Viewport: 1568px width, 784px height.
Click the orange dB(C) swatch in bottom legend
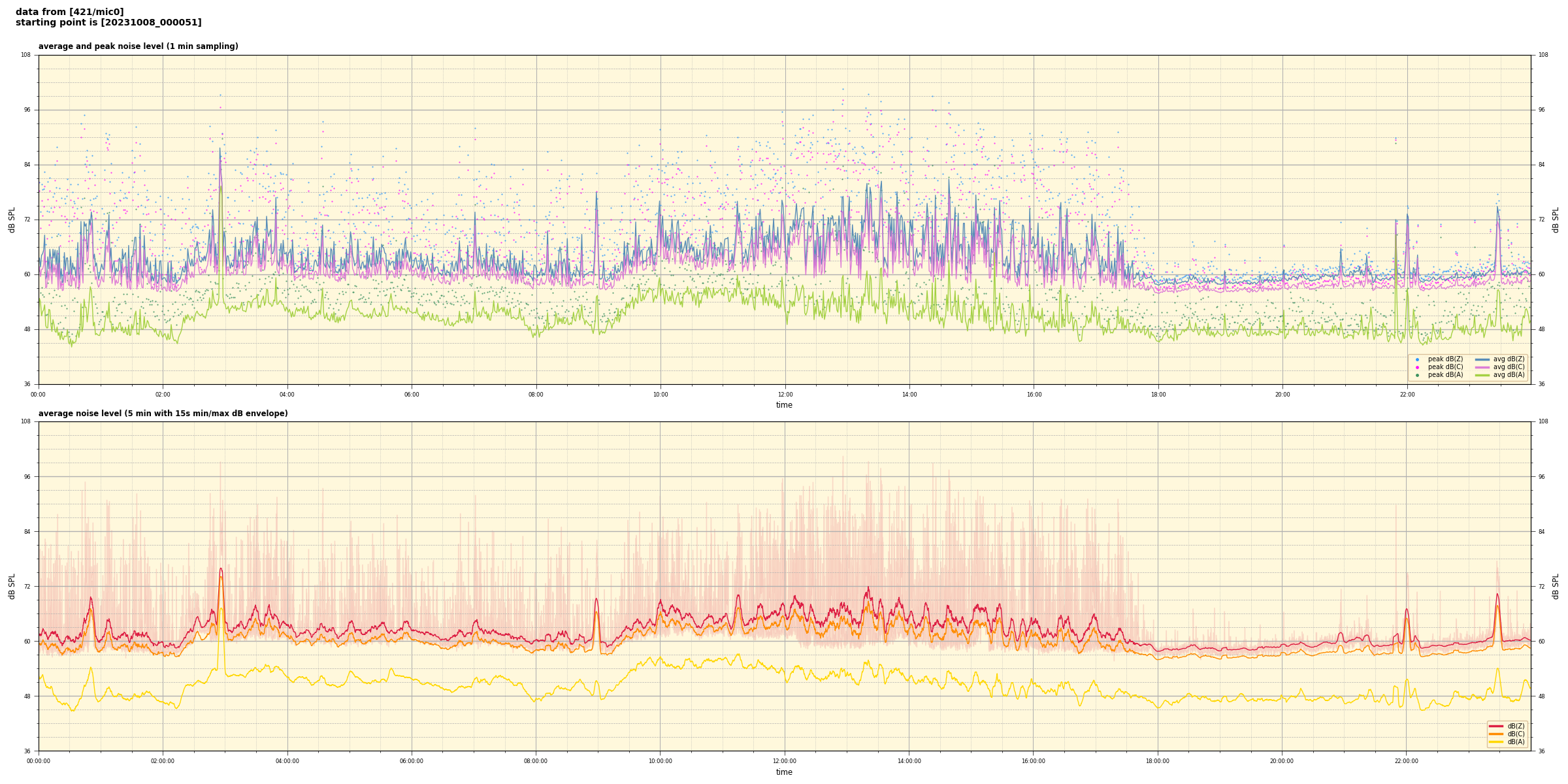point(1496,734)
